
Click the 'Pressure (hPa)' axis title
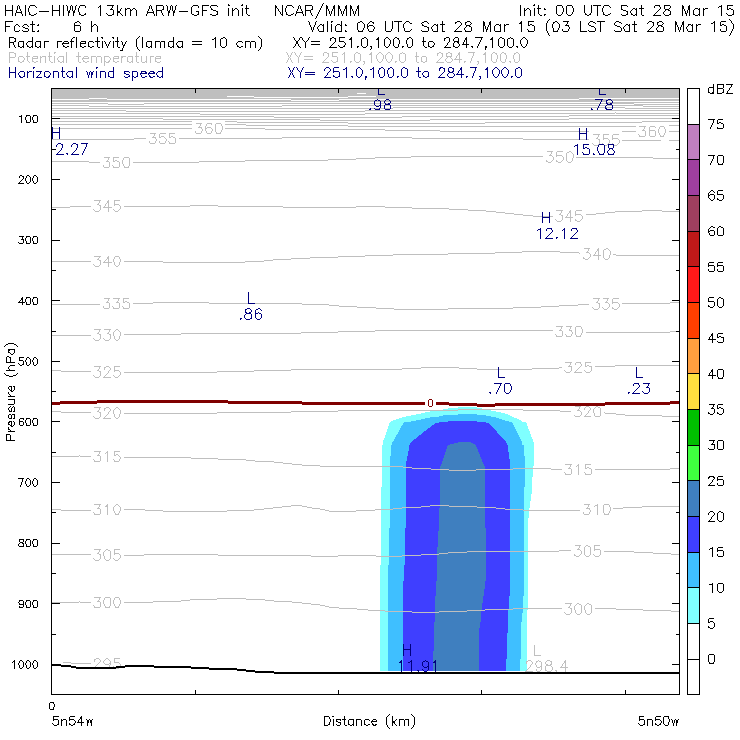pos(10,392)
